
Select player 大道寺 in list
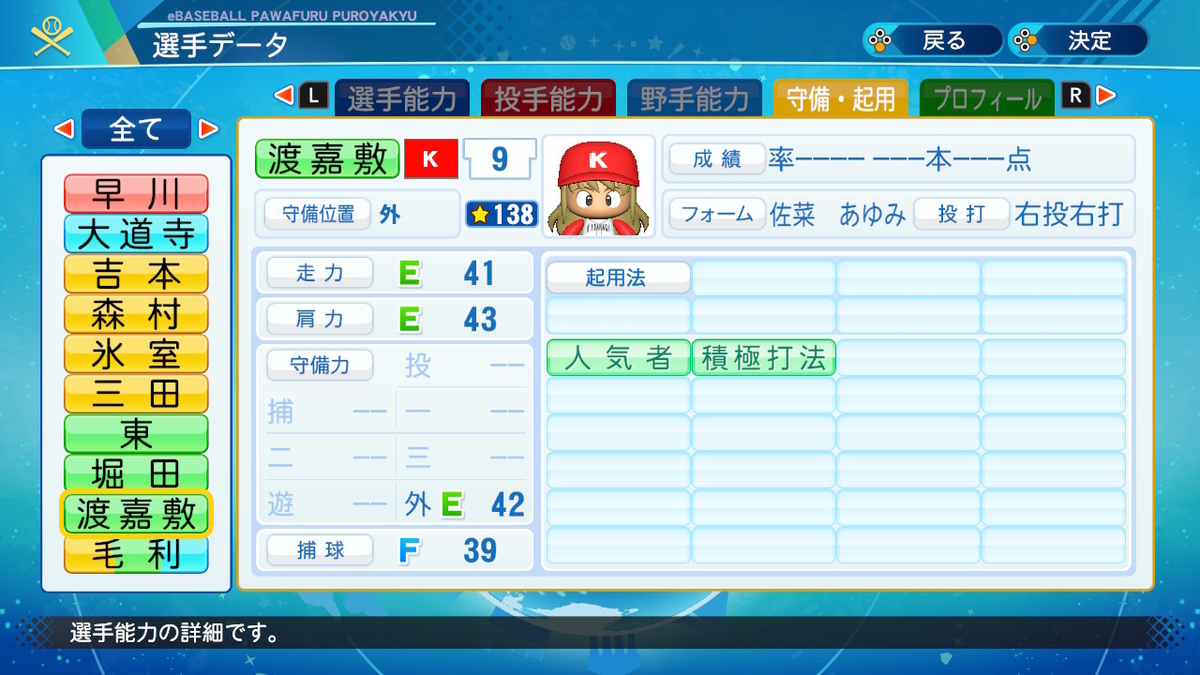pos(136,233)
